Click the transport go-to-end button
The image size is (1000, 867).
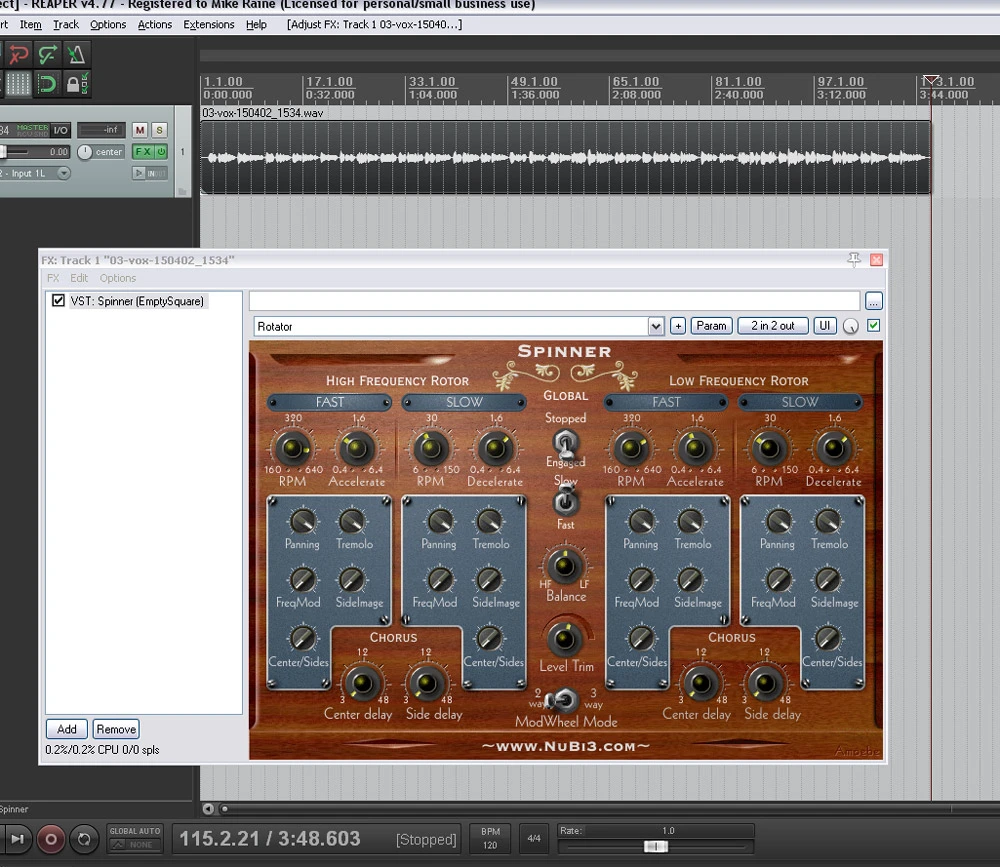coord(17,839)
